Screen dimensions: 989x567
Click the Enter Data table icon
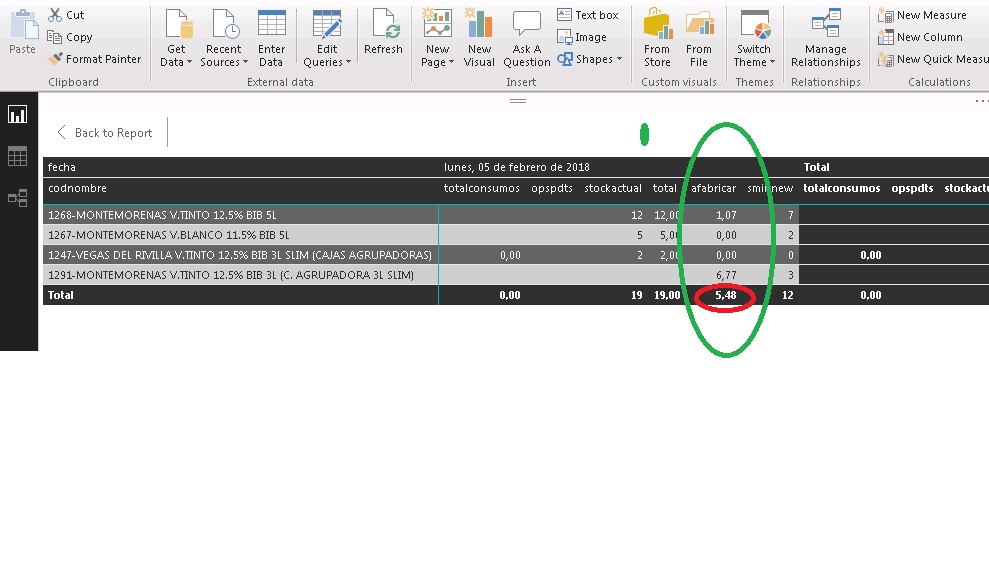(x=272, y=25)
